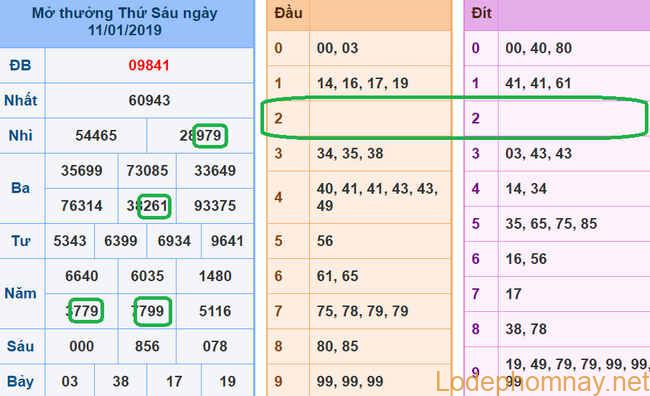
Task: Click the Ba prize number 73085
Action: point(148,171)
